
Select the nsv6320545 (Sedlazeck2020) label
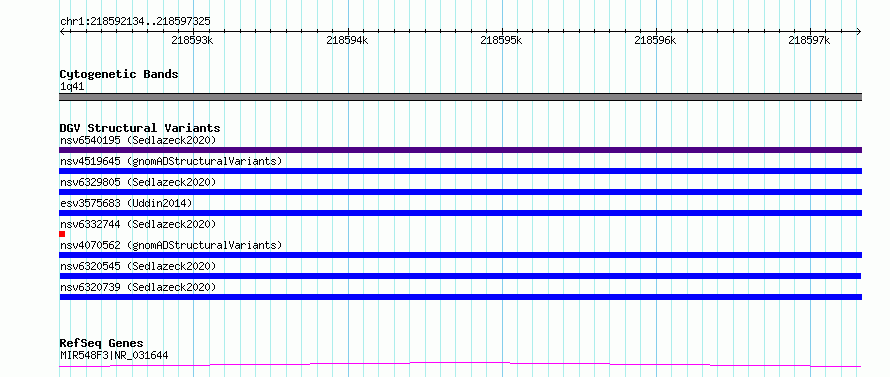pos(138,266)
